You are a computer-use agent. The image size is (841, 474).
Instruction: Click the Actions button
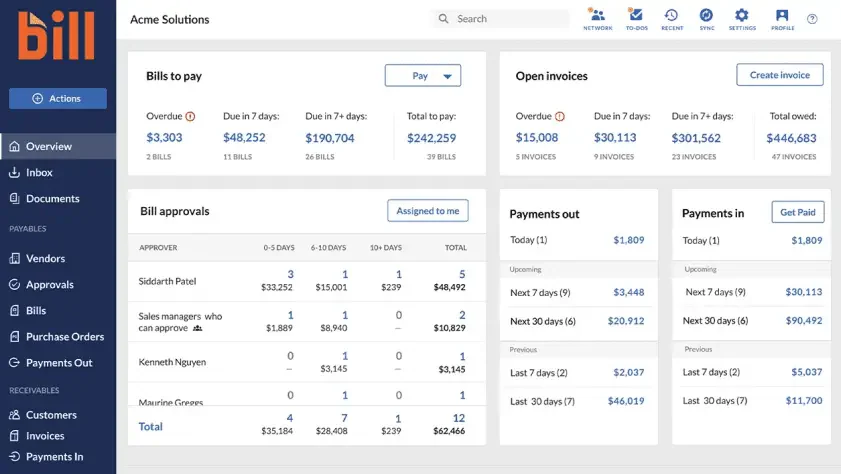tap(58, 99)
